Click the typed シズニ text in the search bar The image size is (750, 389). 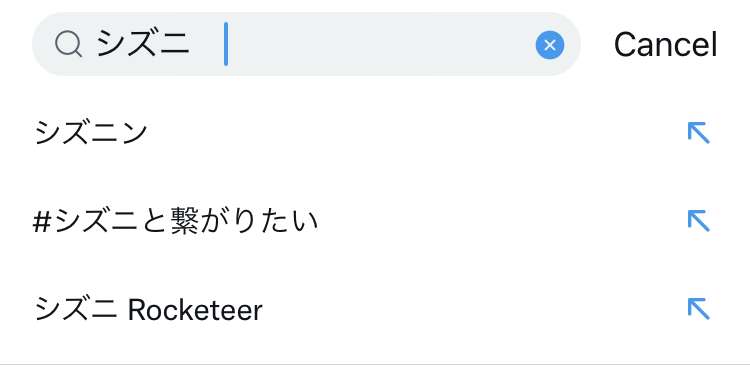(x=143, y=44)
